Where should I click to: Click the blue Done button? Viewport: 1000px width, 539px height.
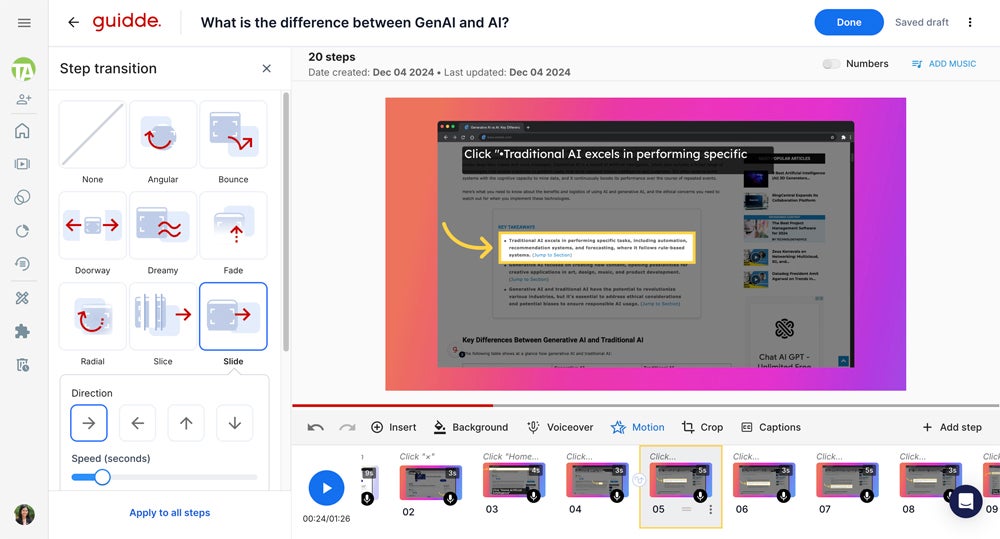tap(849, 22)
